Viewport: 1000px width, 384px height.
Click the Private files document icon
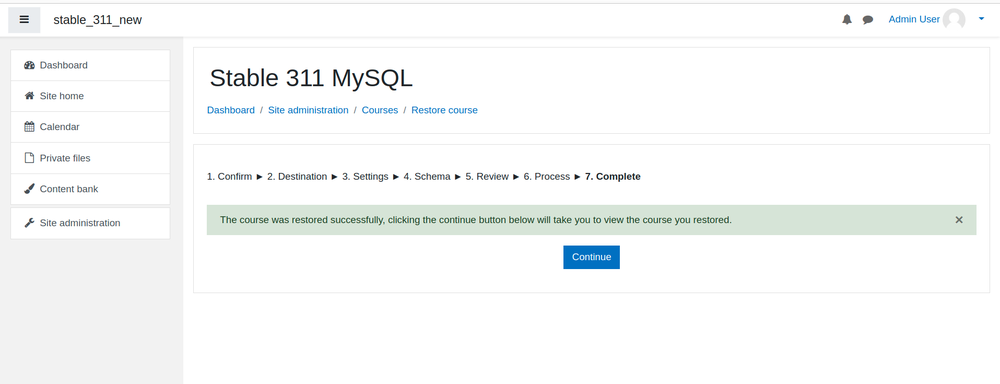[29, 158]
